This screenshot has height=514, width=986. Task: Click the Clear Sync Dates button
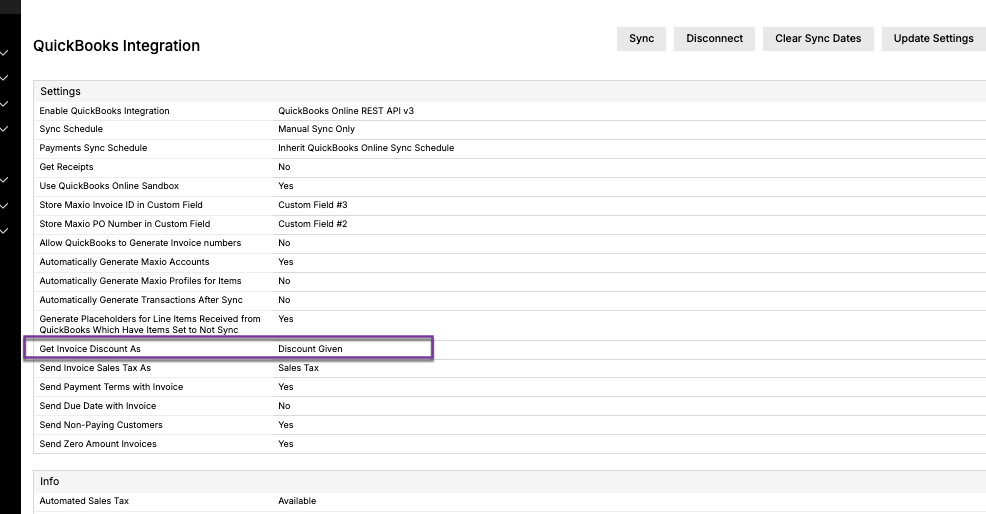pos(818,38)
